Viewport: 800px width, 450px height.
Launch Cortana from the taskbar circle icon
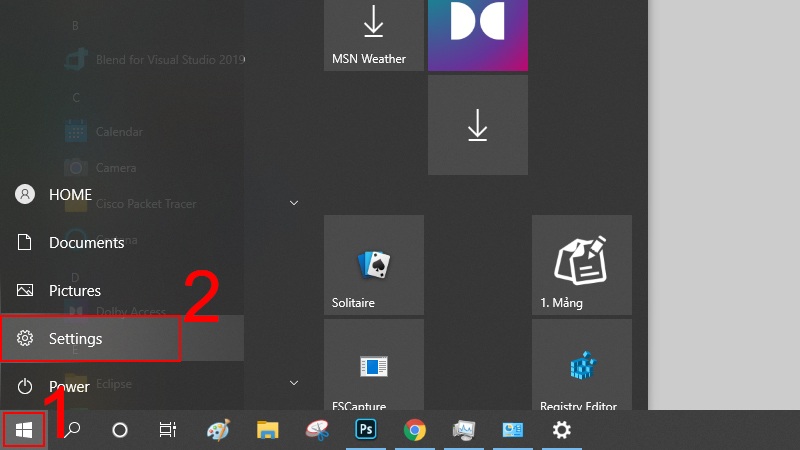click(120, 430)
